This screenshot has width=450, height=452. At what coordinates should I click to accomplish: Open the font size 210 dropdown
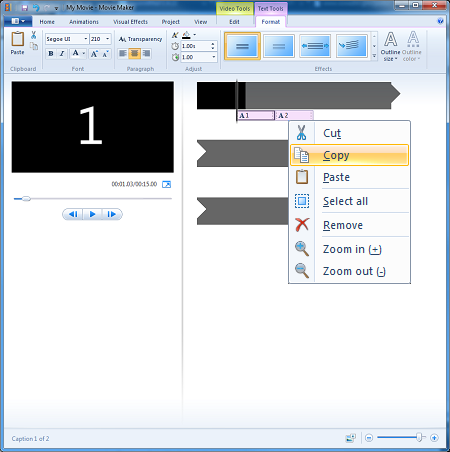(100, 39)
